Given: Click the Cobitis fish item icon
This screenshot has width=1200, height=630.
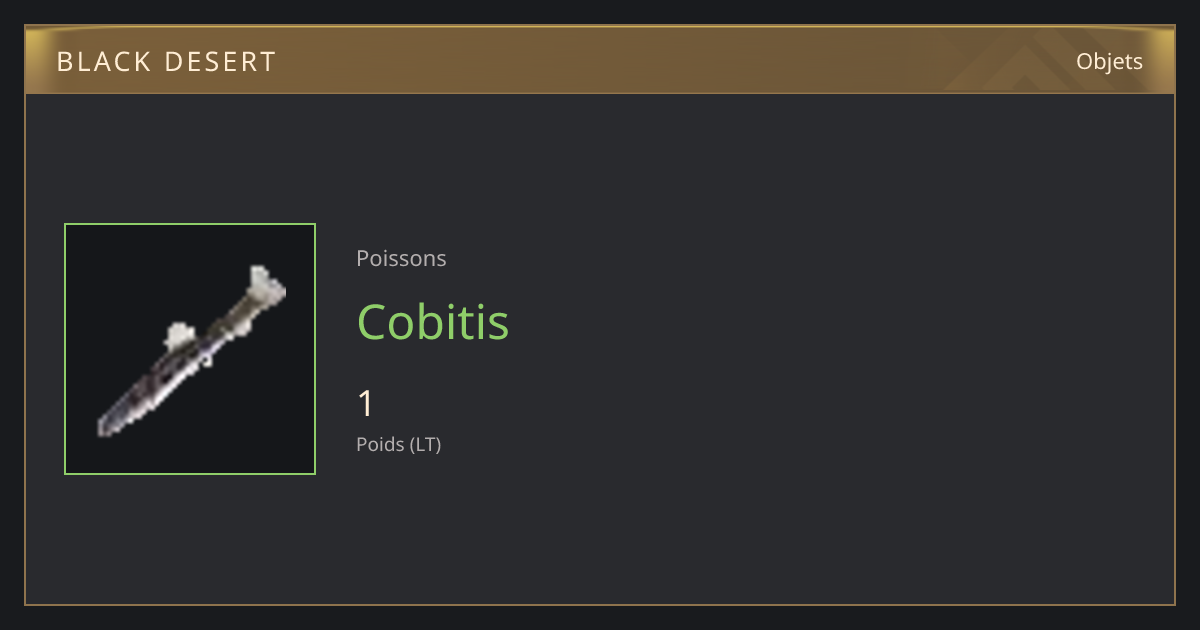Looking at the screenshot, I should click(x=190, y=349).
